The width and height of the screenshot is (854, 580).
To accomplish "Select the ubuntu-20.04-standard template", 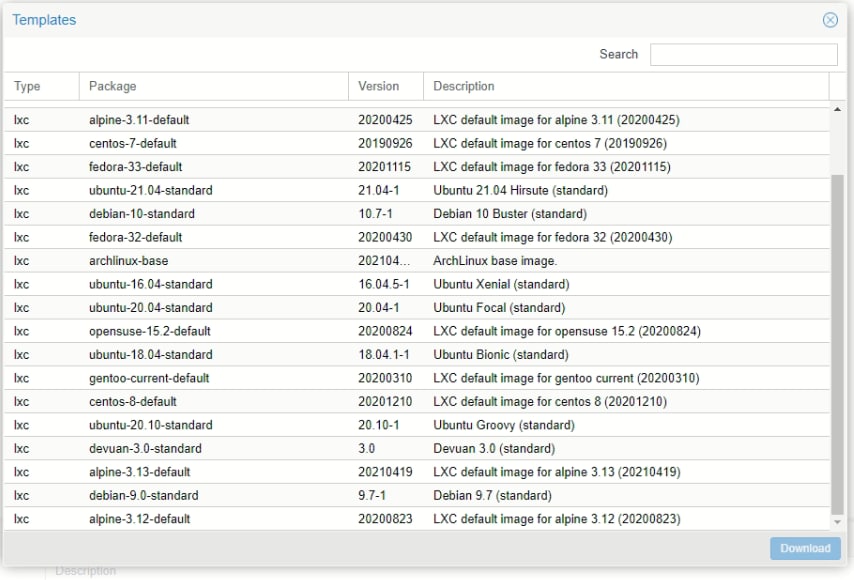I will pyautogui.click(x=151, y=308).
